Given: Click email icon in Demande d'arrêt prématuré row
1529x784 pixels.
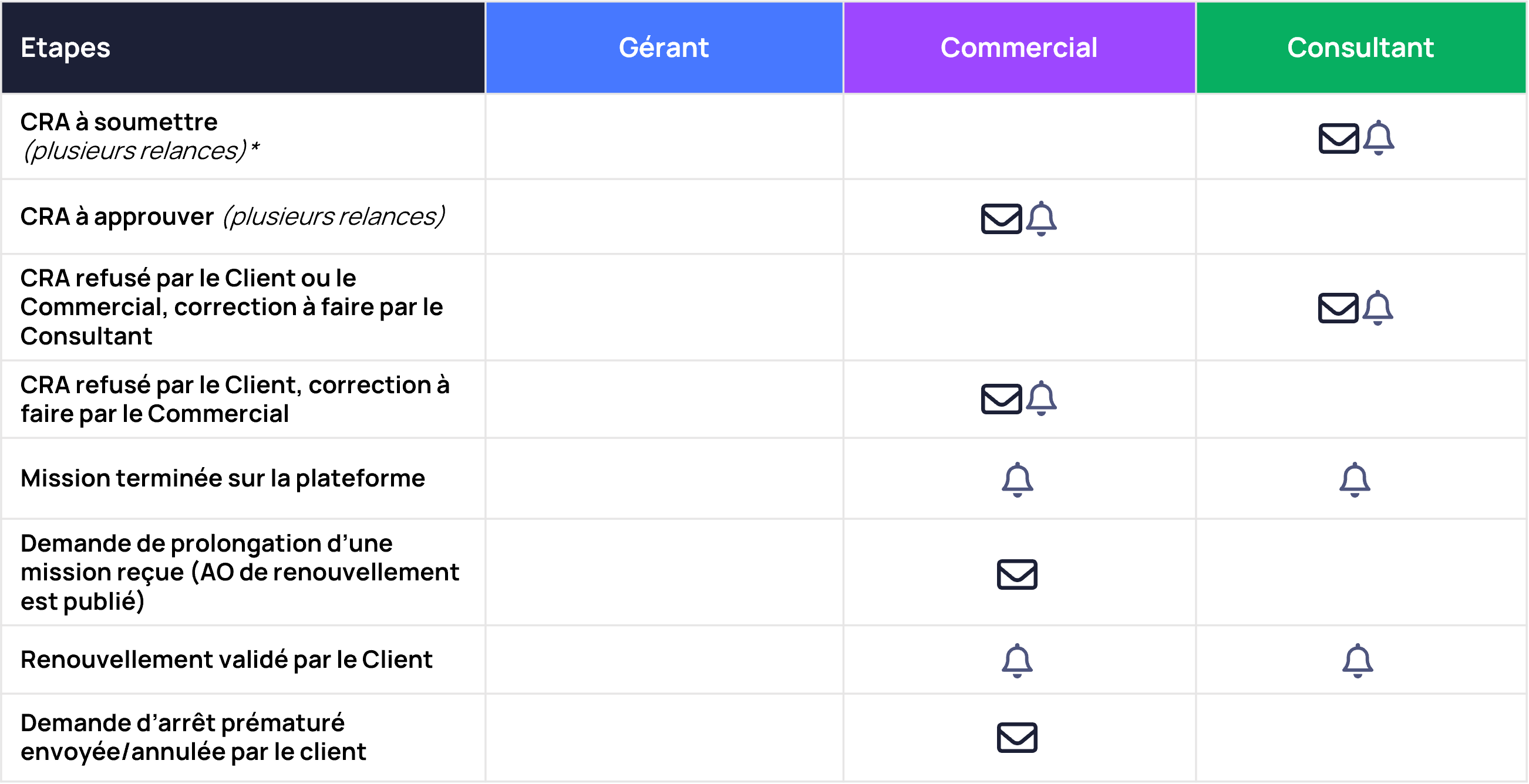Looking at the screenshot, I should click(1017, 738).
